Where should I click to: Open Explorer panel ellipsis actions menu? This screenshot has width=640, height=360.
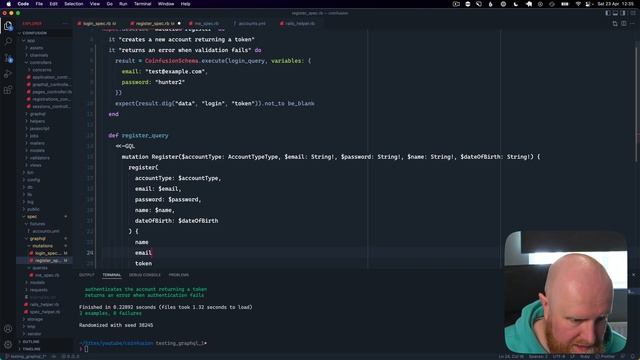(x=65, y=24)
